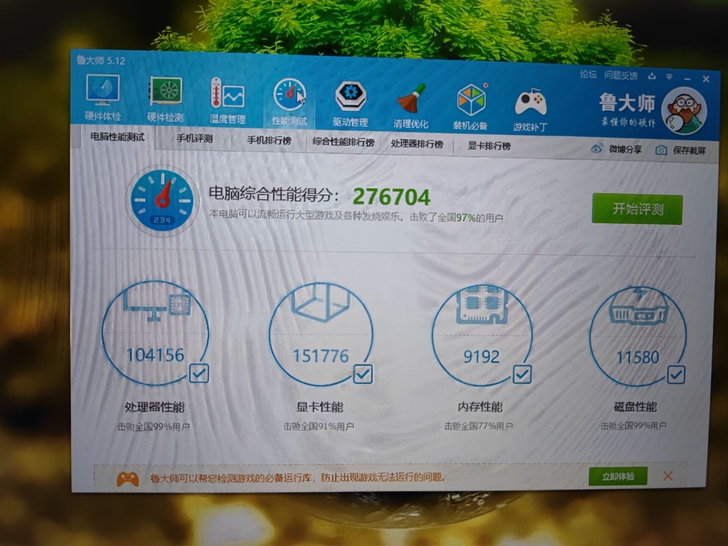Switch to the 显卡排行榜 tab

[489, 145]
